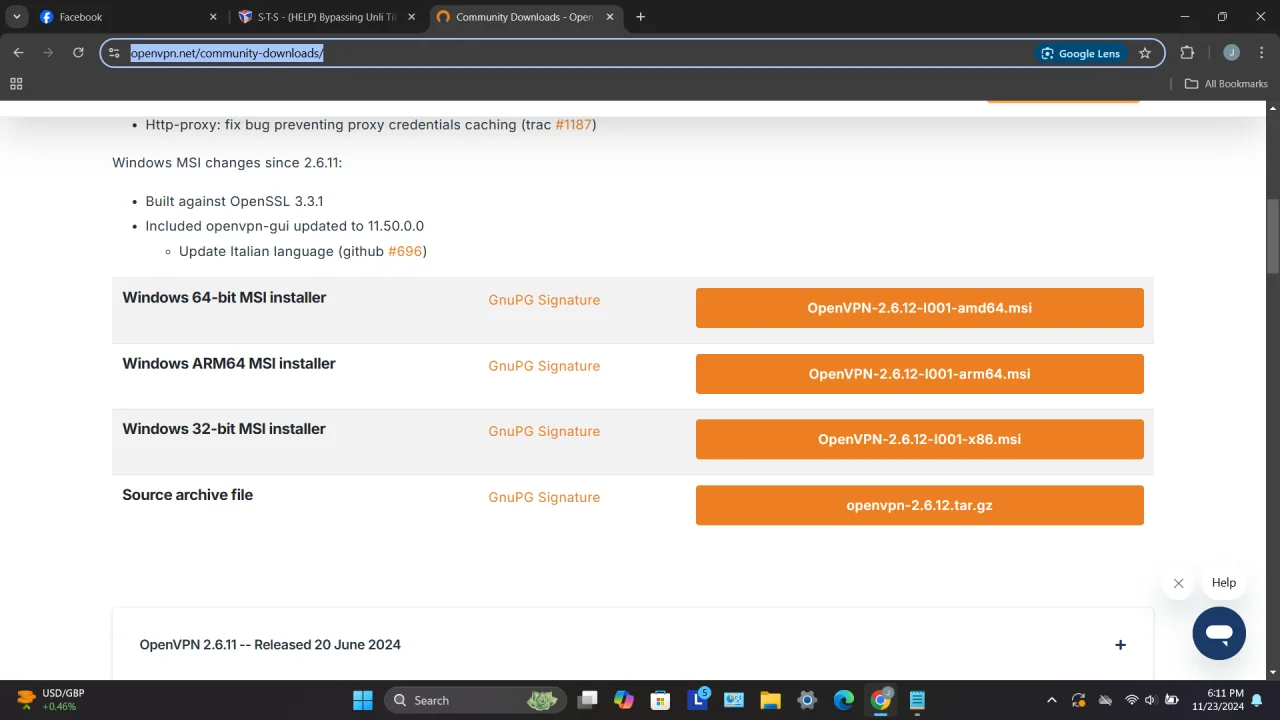Open a new browser tab
Image resolution: width=1280 pixels, height=720 pixels.
pyautogui.click(x=641, y=17)
